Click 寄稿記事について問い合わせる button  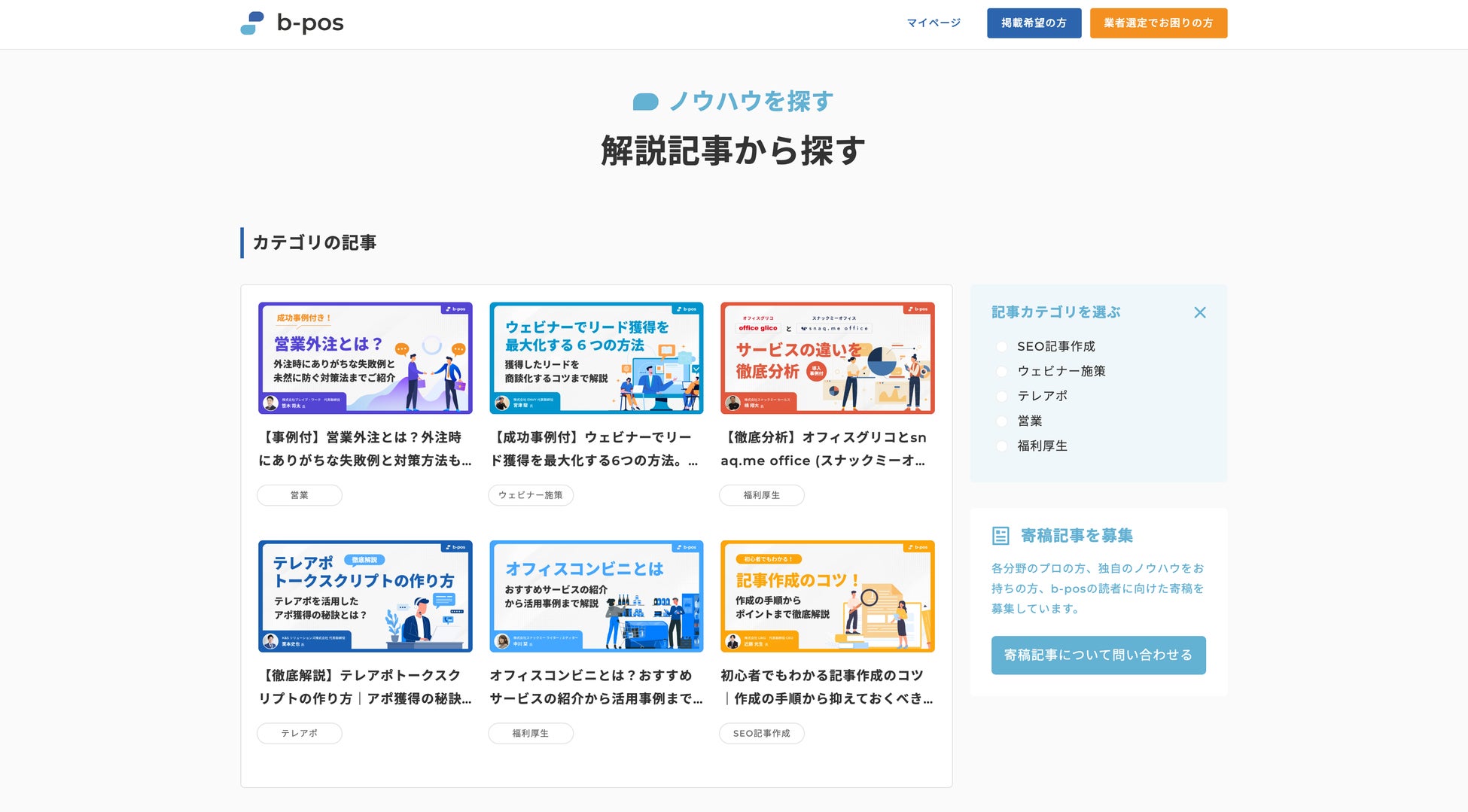coord(1098,655)
